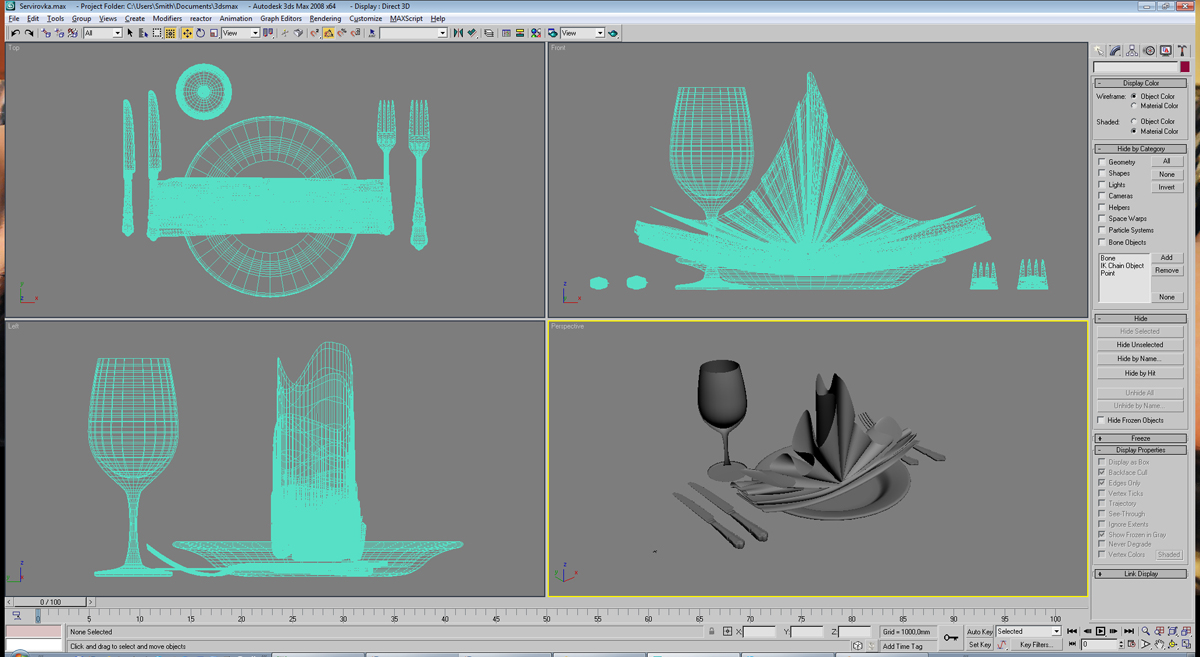Select the Select and Move tool

coord(186,33)
